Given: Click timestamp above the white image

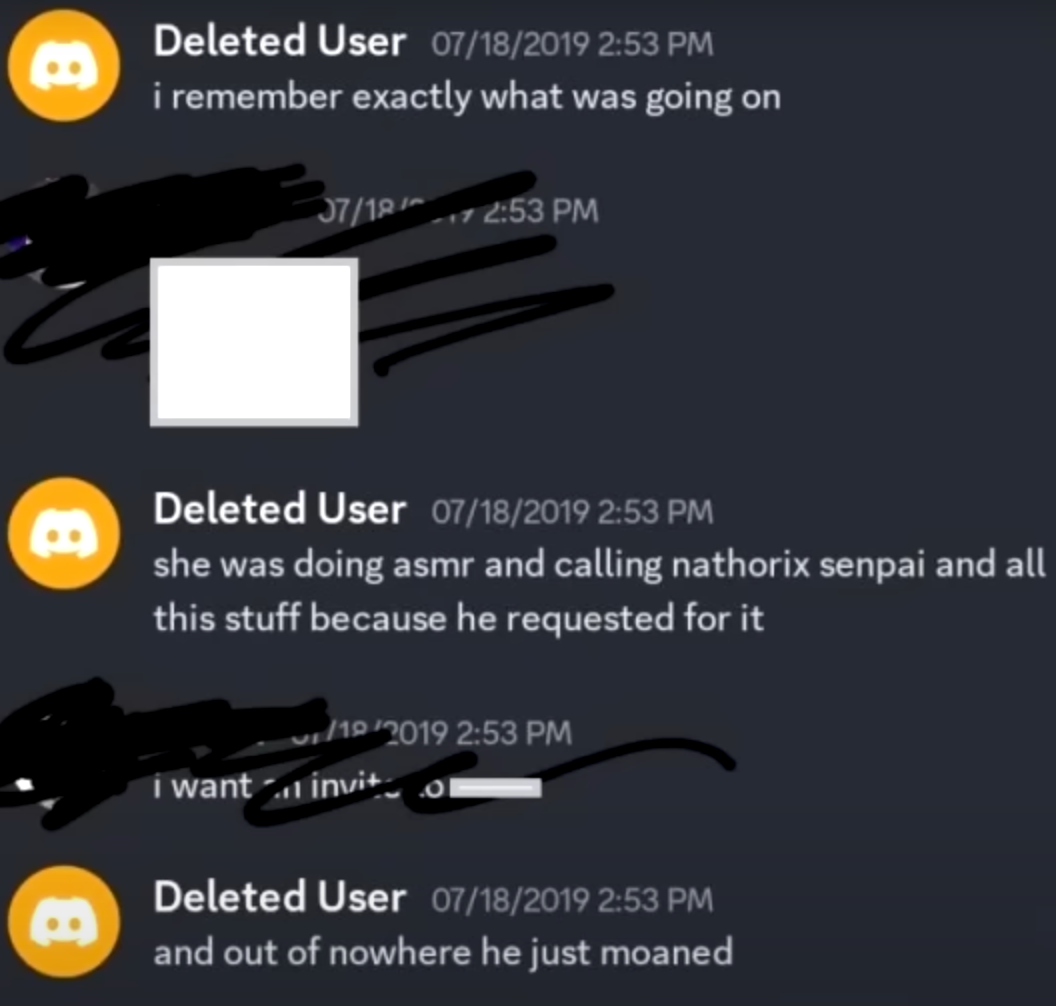Looking at the screenshot, I should point(458,211).
